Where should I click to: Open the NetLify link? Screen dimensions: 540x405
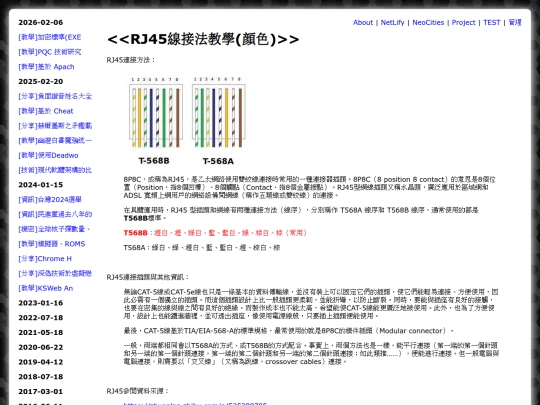(392, 22)
